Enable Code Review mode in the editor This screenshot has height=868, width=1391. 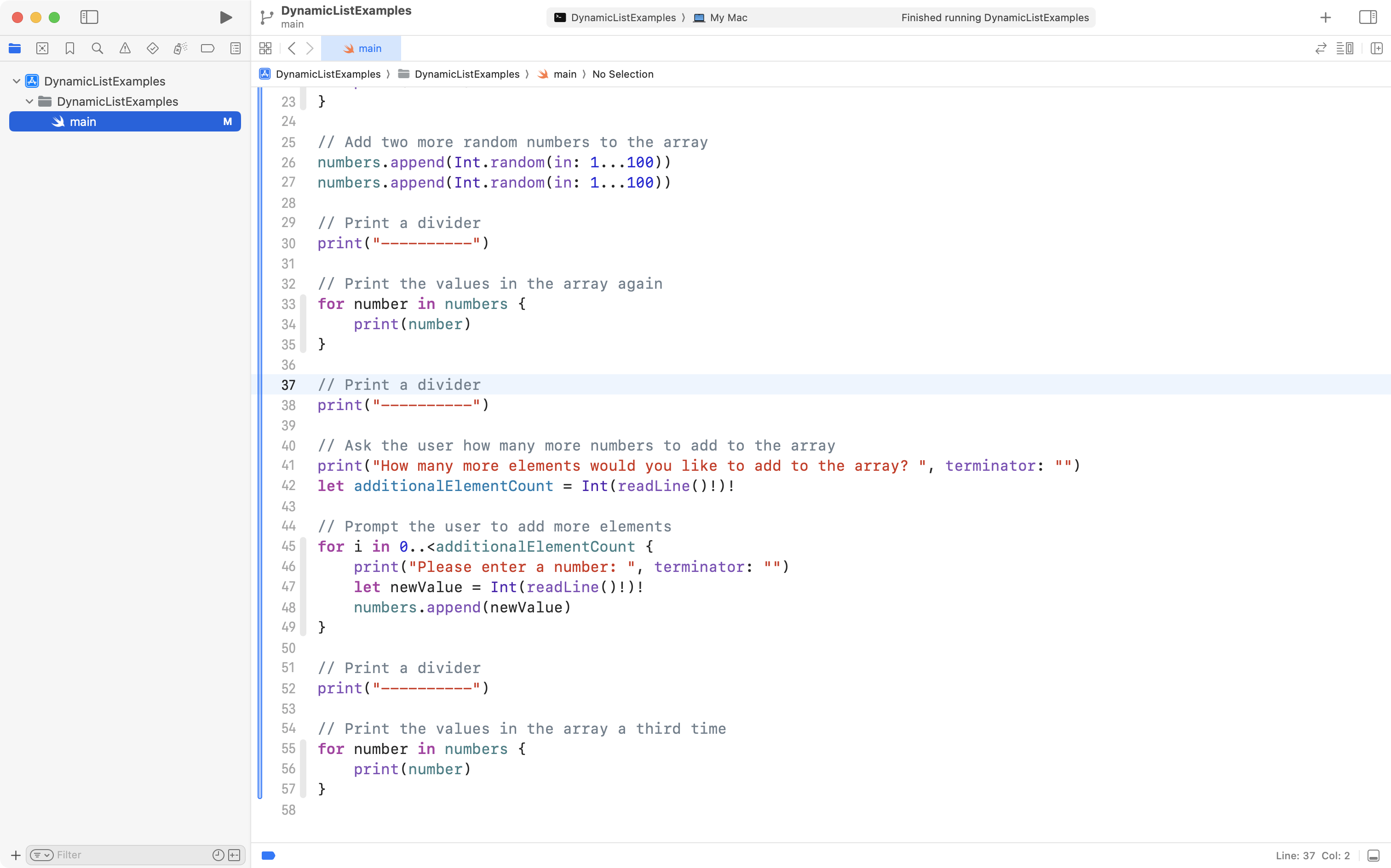[x=1320, y=48]
